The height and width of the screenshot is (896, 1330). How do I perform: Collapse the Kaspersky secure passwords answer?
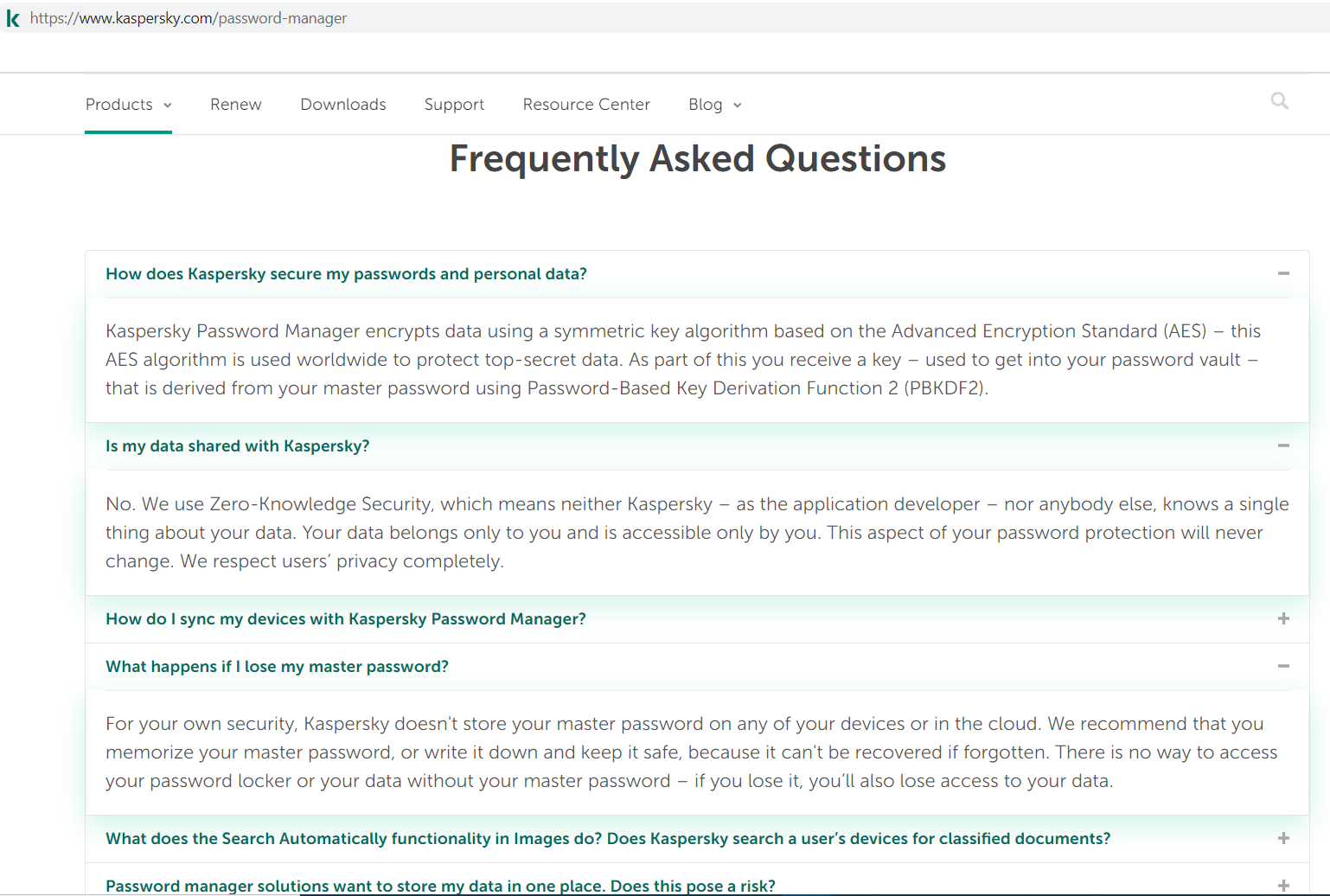[1283, 273]
